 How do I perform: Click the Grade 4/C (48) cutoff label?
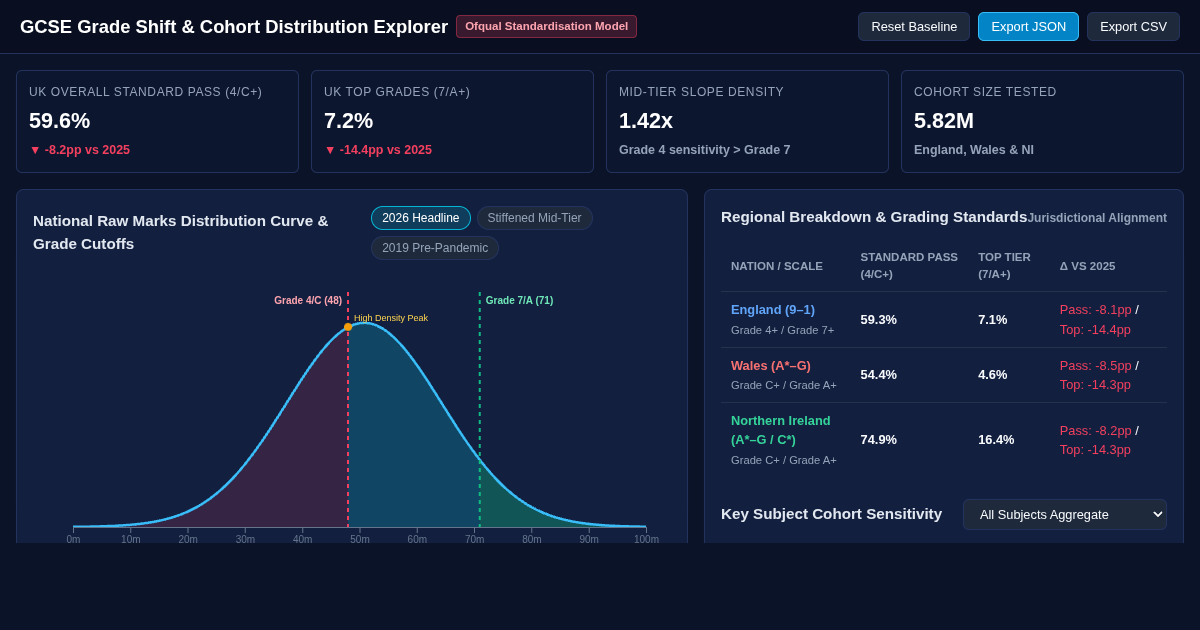coord(308,300)
